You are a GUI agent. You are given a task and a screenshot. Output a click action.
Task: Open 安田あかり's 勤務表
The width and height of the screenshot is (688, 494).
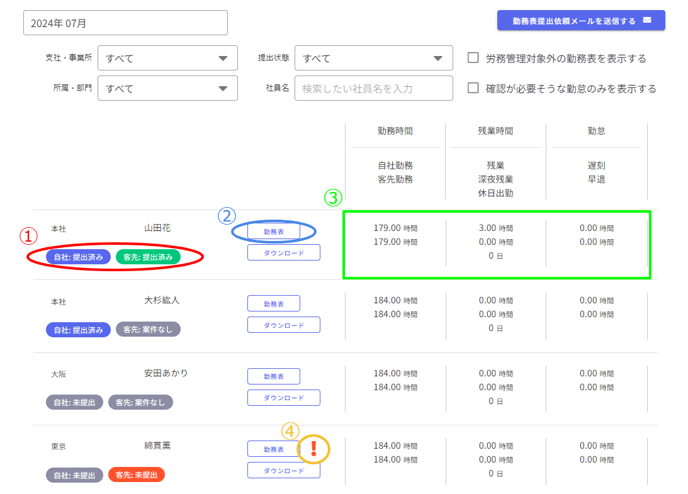coord(273,376)
